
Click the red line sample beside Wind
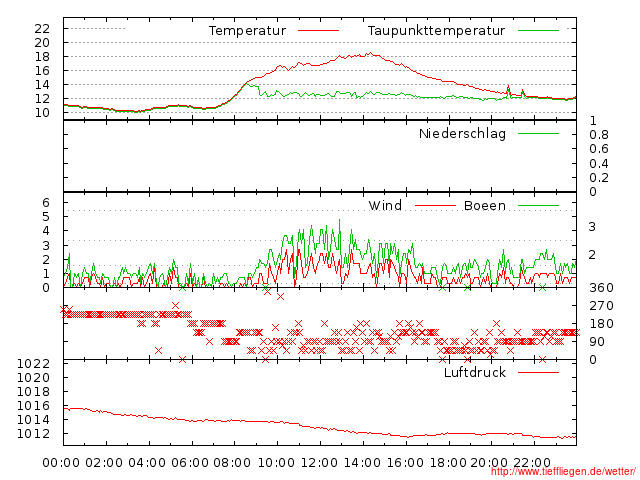click(x=435, y=206)
